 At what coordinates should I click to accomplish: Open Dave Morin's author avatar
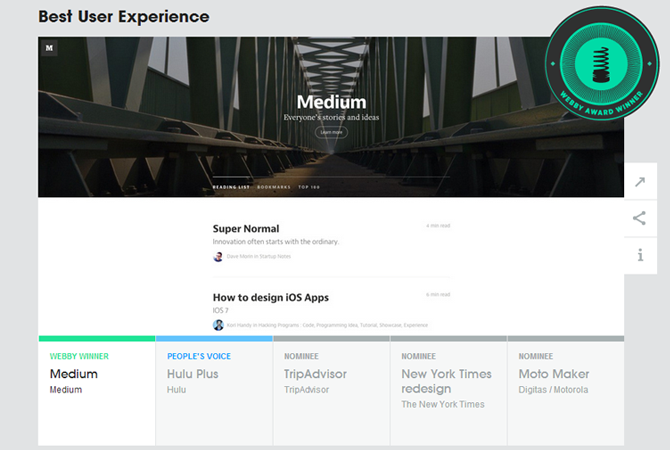tap(218, 256)
